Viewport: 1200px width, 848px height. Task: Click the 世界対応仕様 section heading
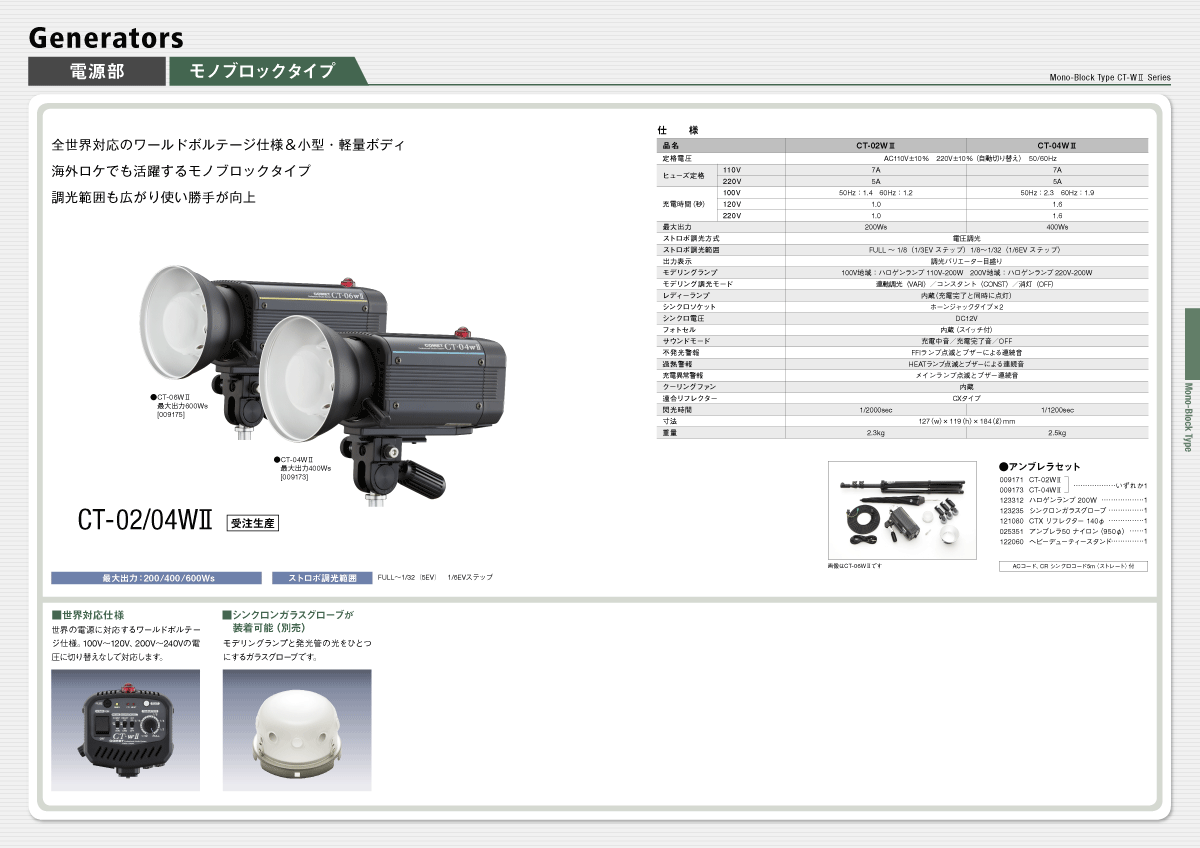click(x=88, y=614)
